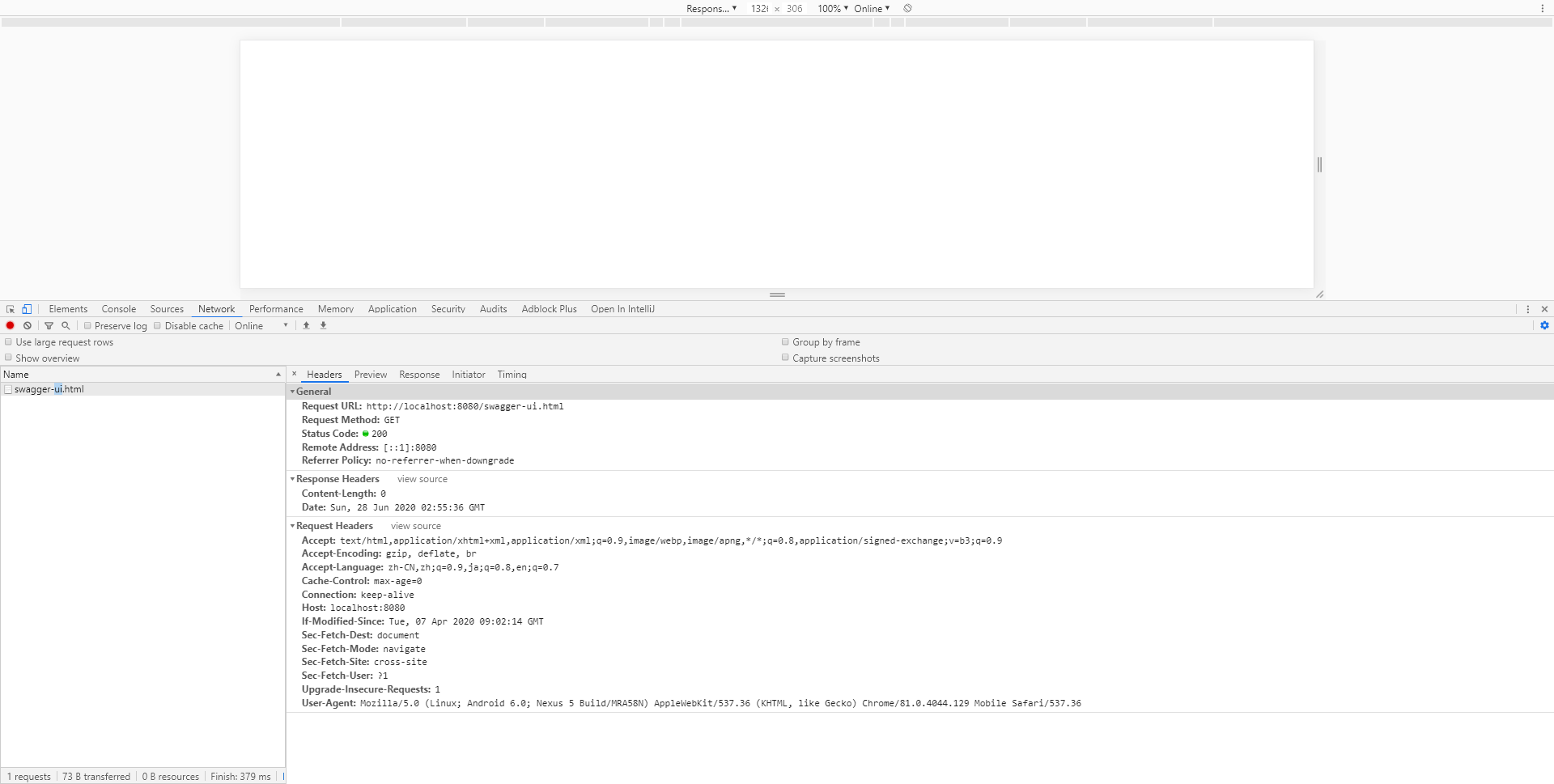
Task: Click the Finish: 379 ms status text
Action: click(240, 777)
